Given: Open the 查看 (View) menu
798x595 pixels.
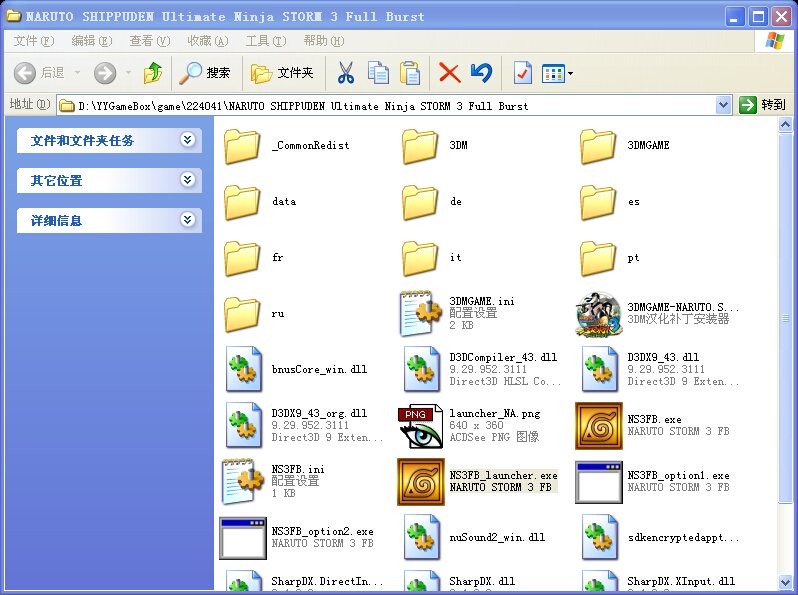Looking at the screenshot, I should click(148, 41).
